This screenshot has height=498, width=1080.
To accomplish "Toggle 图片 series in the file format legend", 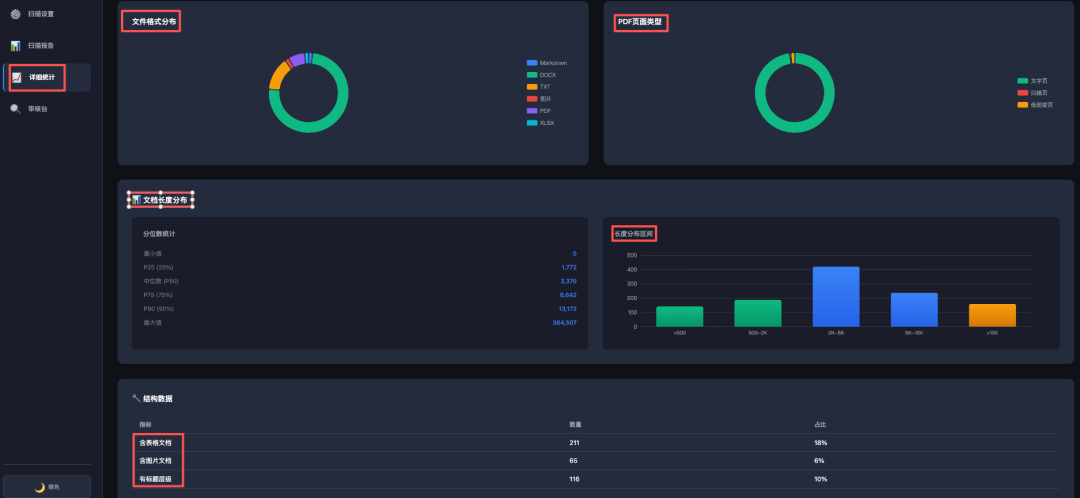I will (x=539, y=98).
